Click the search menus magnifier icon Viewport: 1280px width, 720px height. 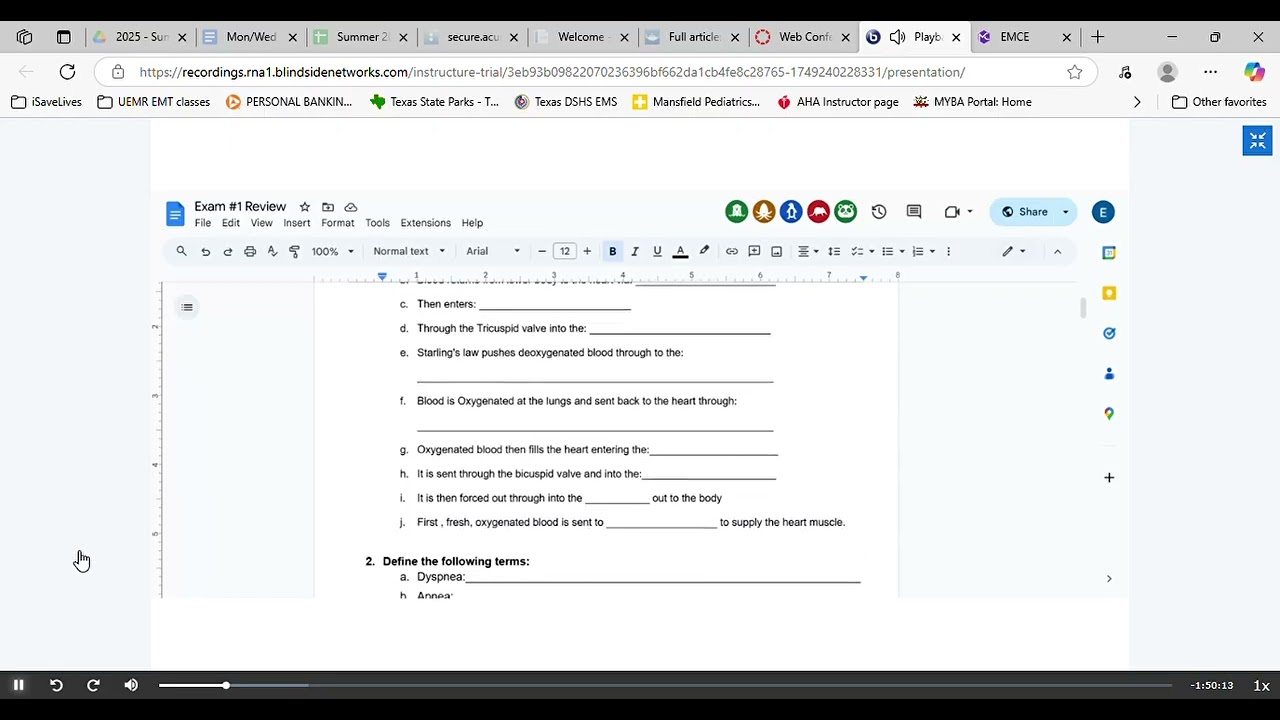(x=181, y=251)
